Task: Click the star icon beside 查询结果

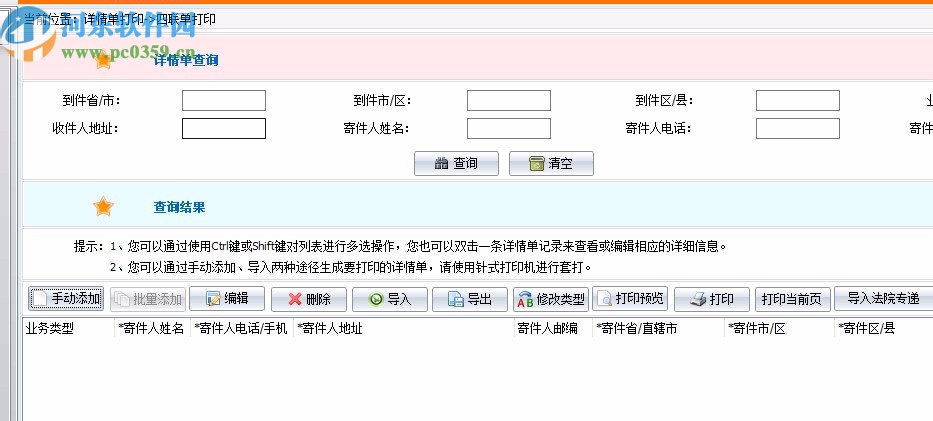Action: point(103,207)
